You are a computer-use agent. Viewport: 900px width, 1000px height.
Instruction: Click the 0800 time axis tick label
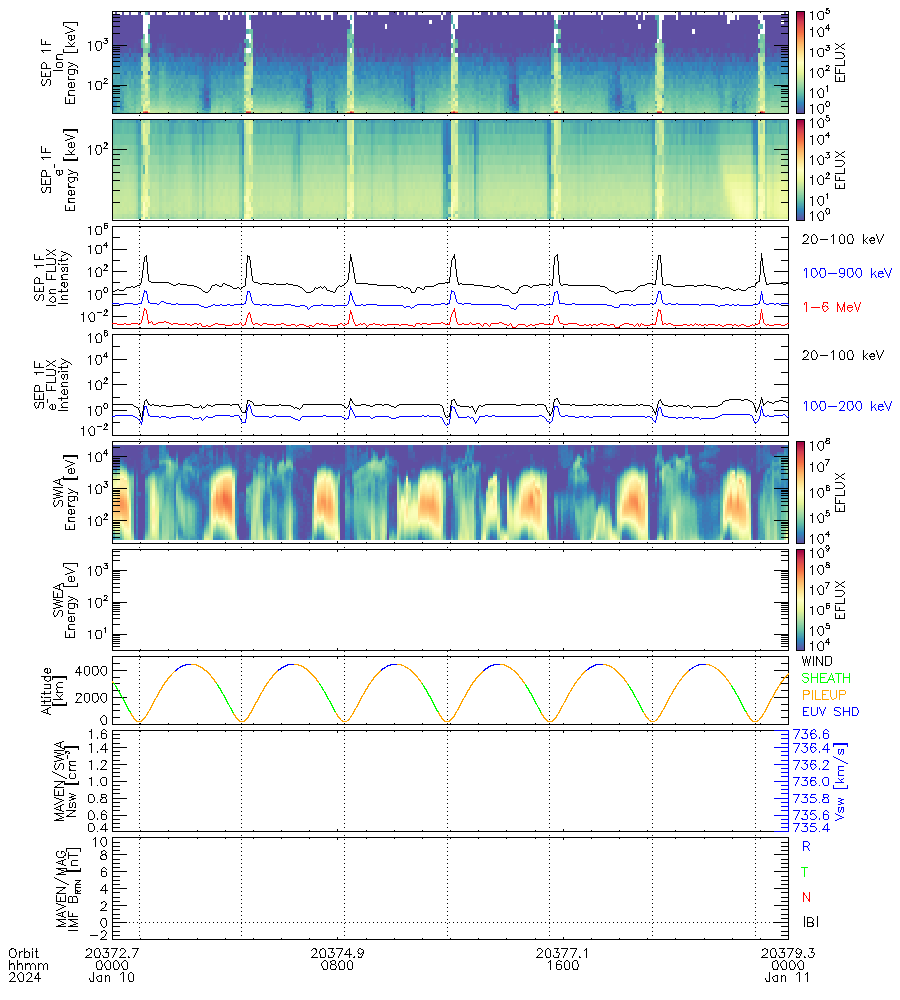pyautogui.click(x=336, y=966)
